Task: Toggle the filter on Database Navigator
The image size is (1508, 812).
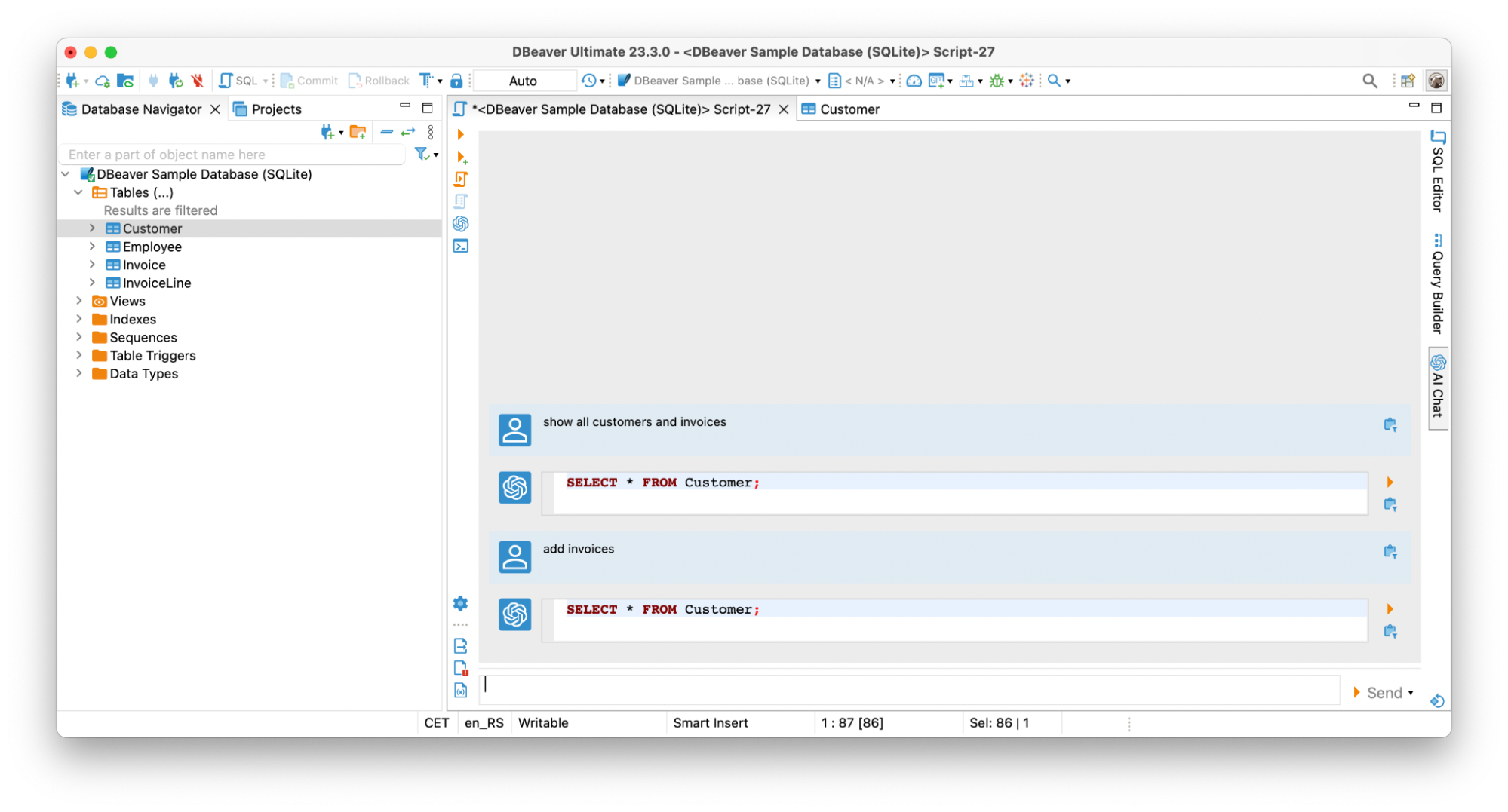Action: pyautogui.click(x=421, y=154)
